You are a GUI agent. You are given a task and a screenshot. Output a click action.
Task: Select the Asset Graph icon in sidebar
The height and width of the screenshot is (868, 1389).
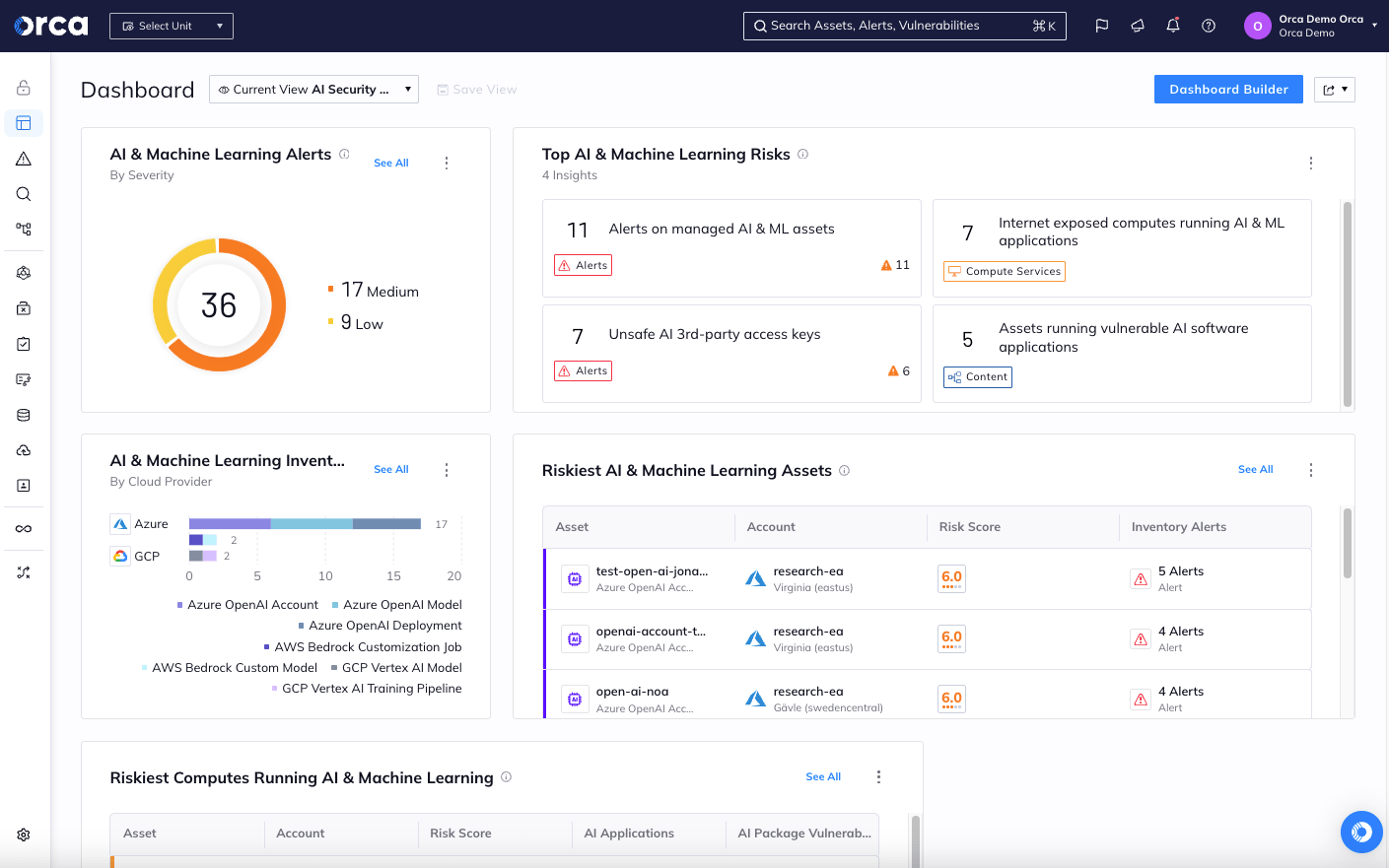23,230
